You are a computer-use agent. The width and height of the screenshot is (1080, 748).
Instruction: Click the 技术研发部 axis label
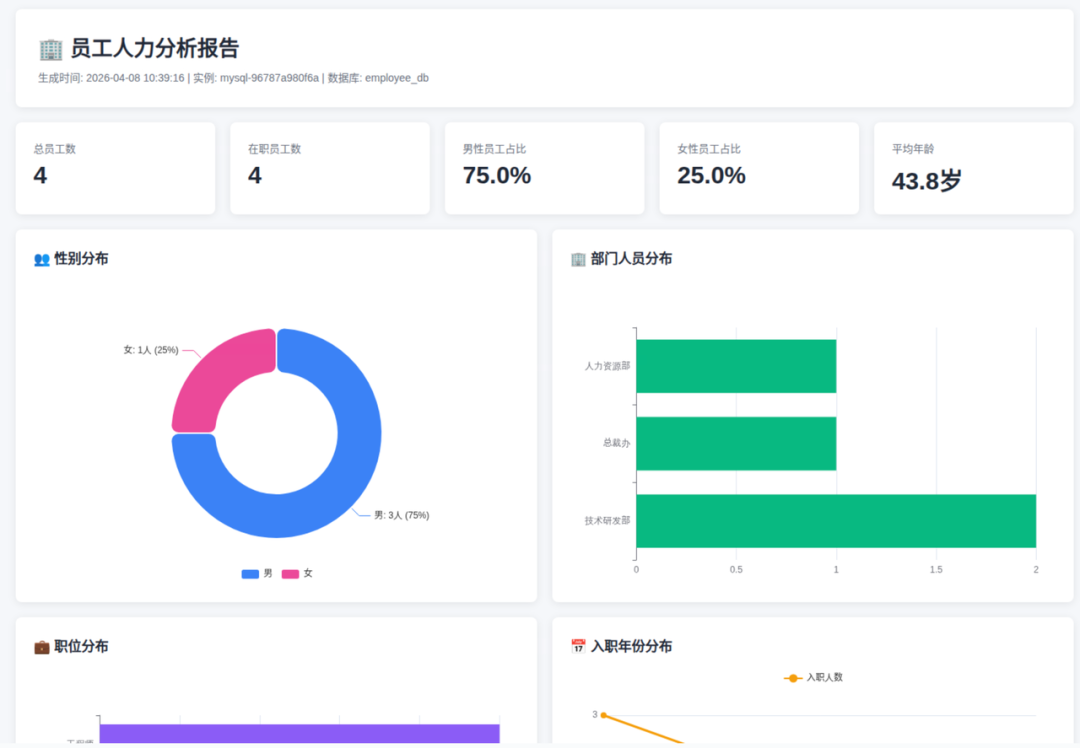(x=608, y=521)
